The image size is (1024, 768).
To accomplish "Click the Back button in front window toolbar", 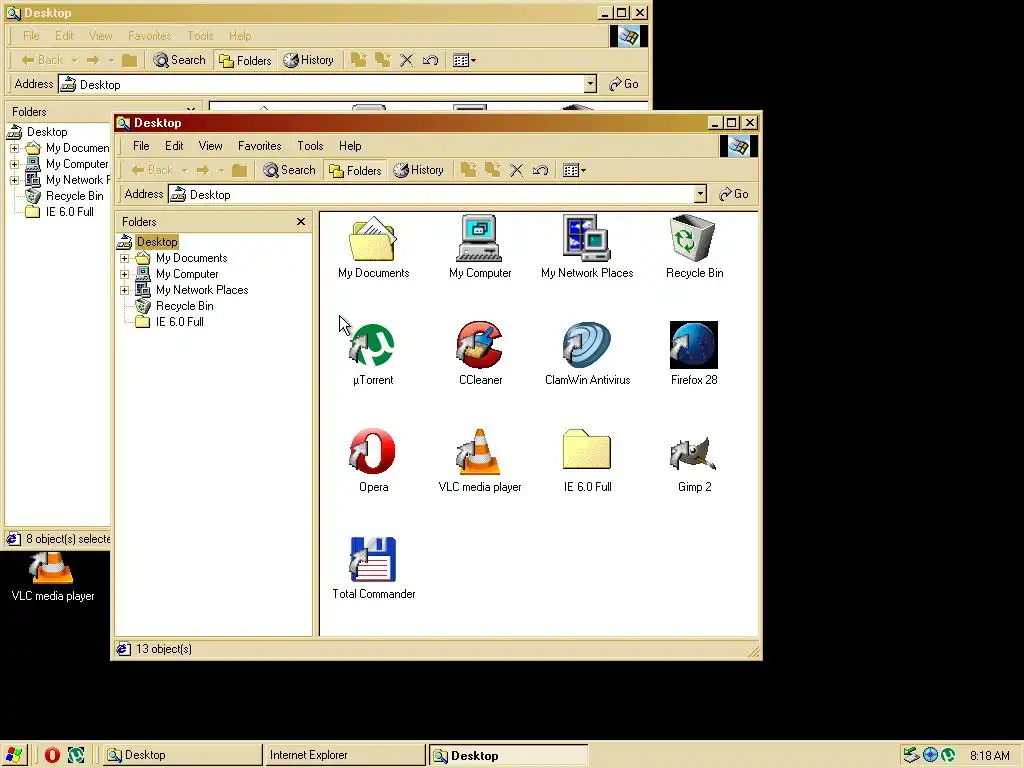I will (x=153, y=170).
